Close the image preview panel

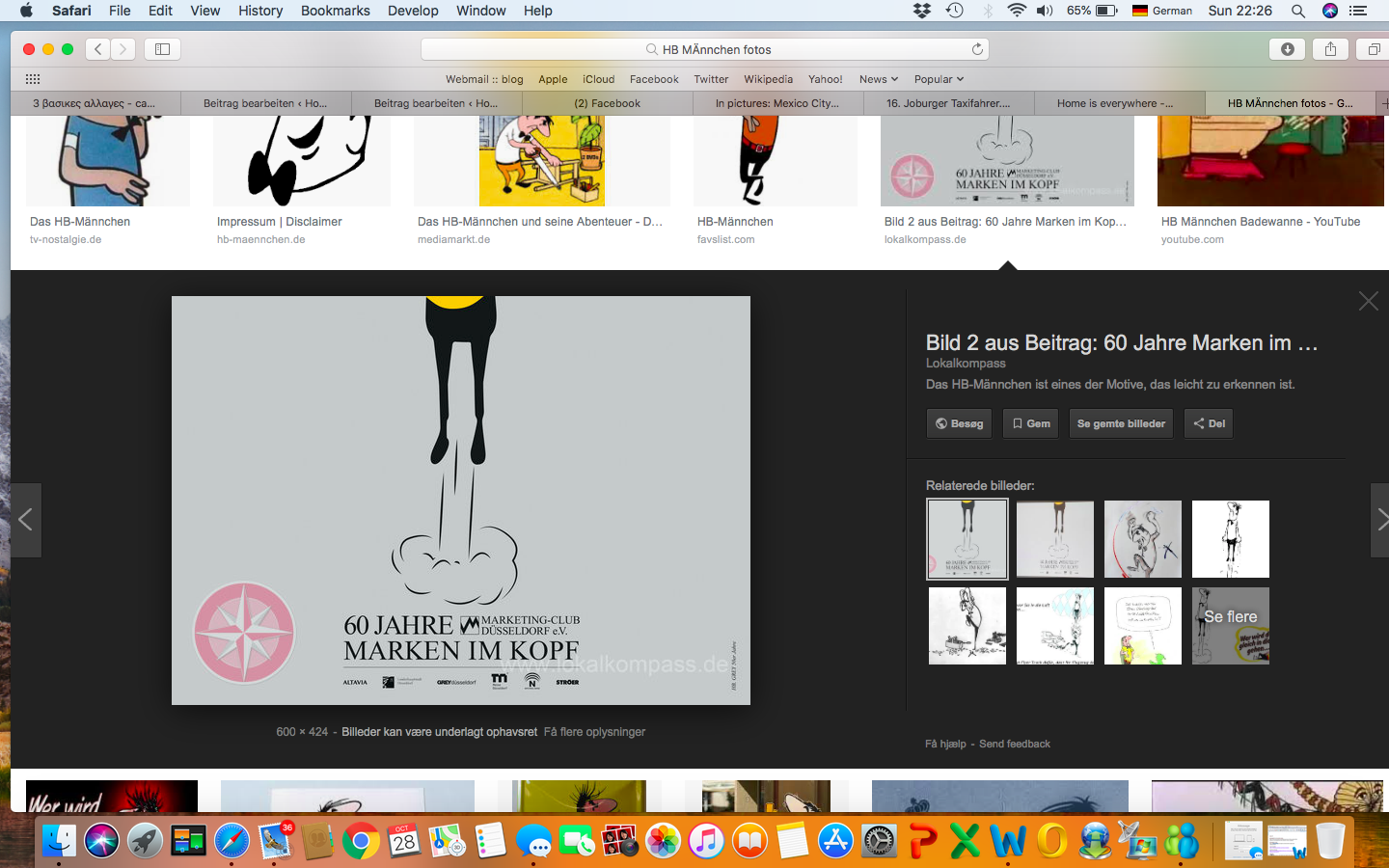point(1368,301)
